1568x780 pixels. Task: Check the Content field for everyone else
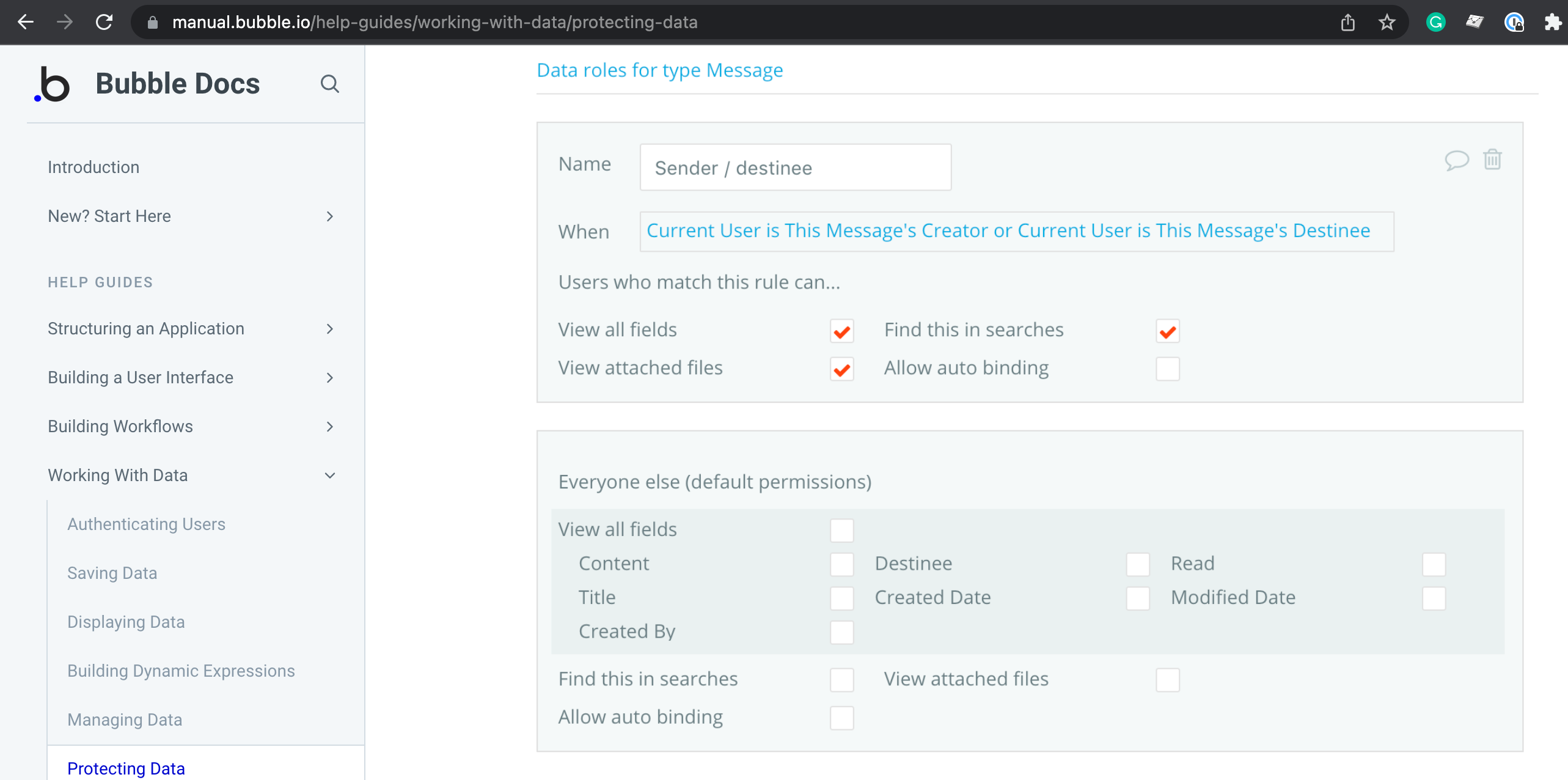tap(841, 564)
